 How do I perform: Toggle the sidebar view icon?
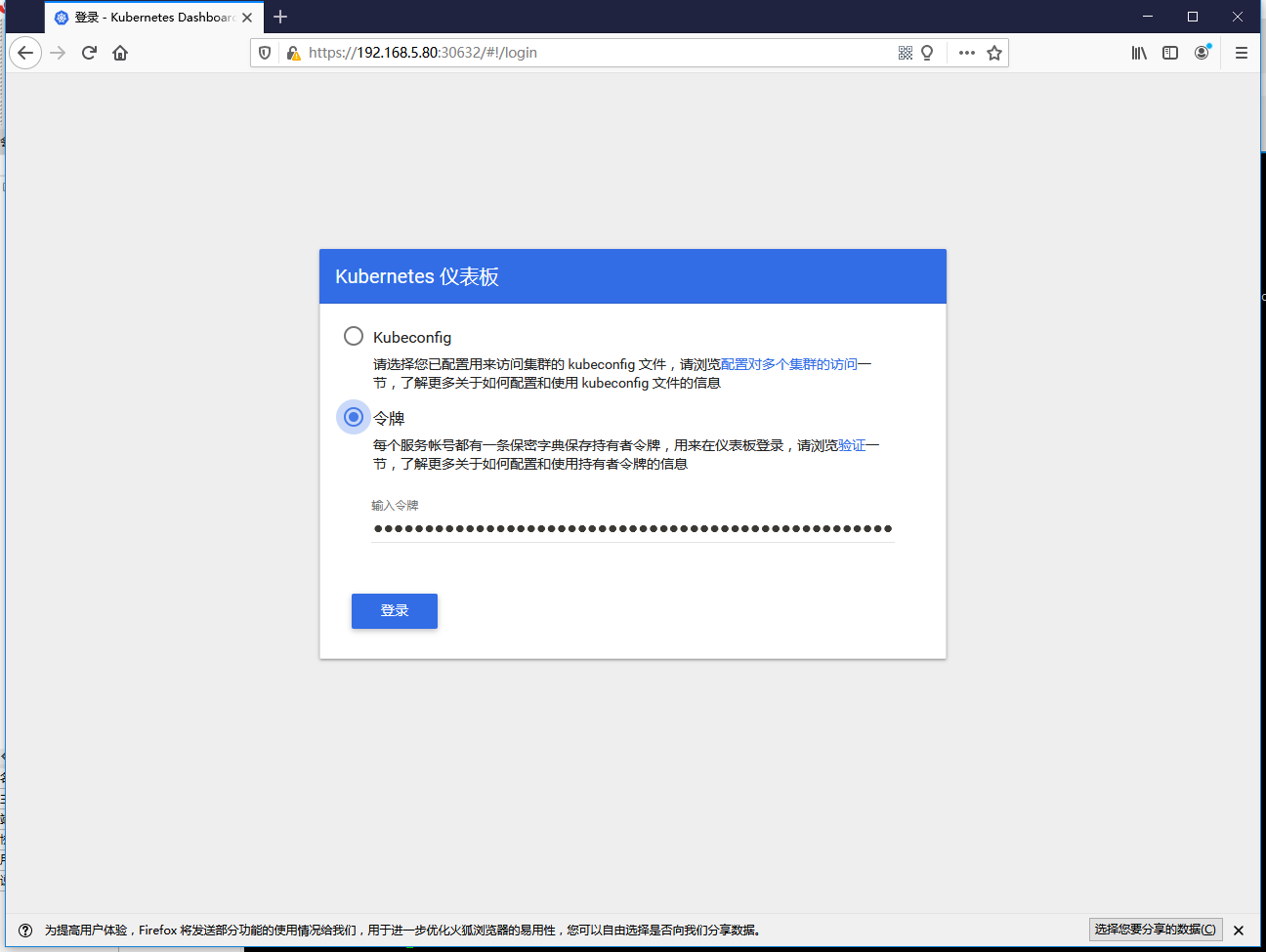coord(1170,53)
